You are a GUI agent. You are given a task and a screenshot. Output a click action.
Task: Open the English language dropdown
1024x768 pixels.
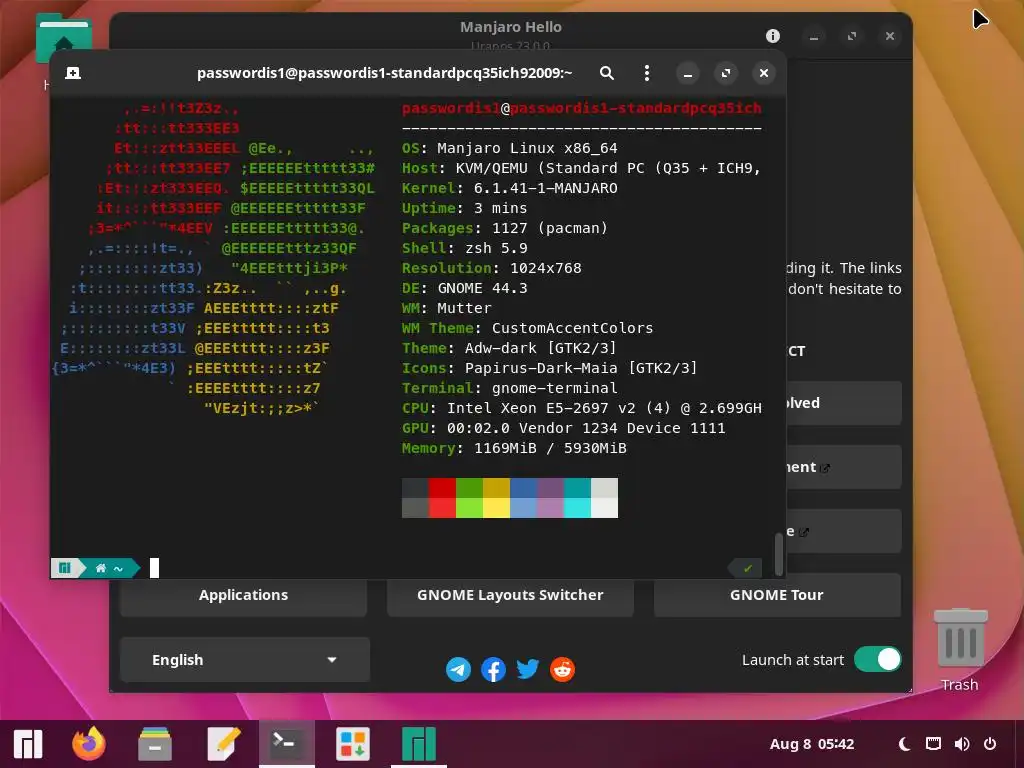point(245,660)
